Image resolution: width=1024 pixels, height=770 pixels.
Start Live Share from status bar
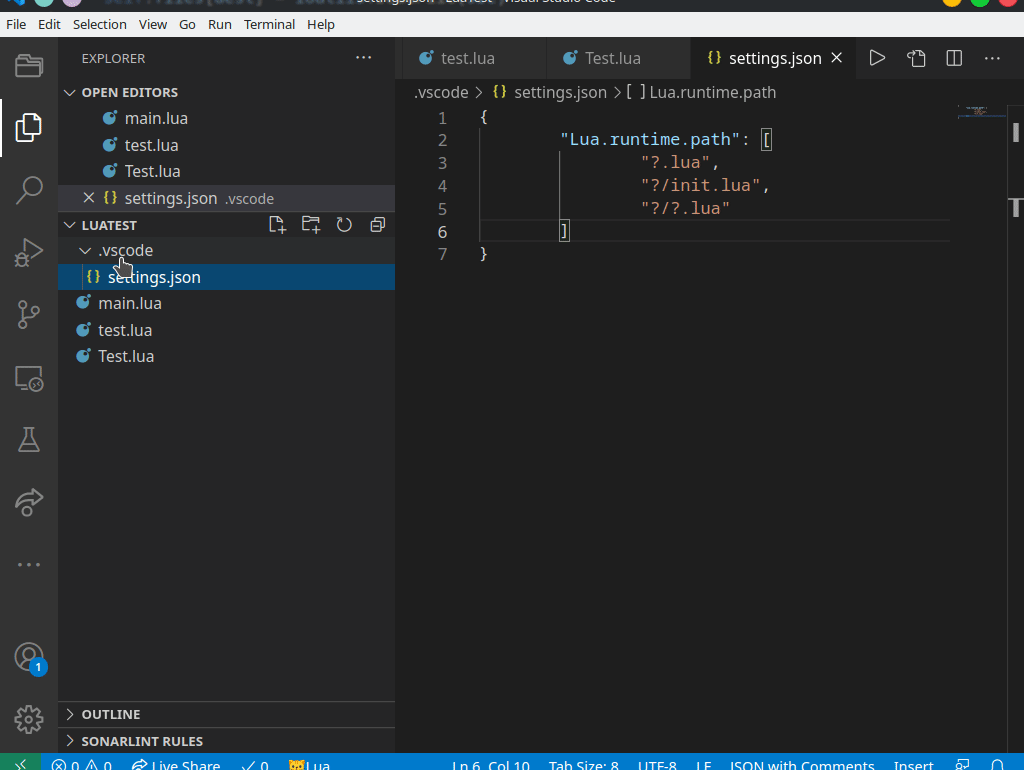176,764
